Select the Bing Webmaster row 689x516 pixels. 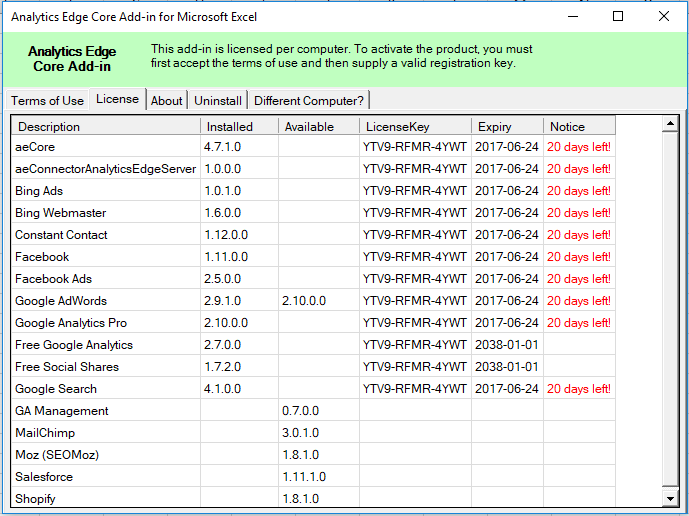point(313,213)
